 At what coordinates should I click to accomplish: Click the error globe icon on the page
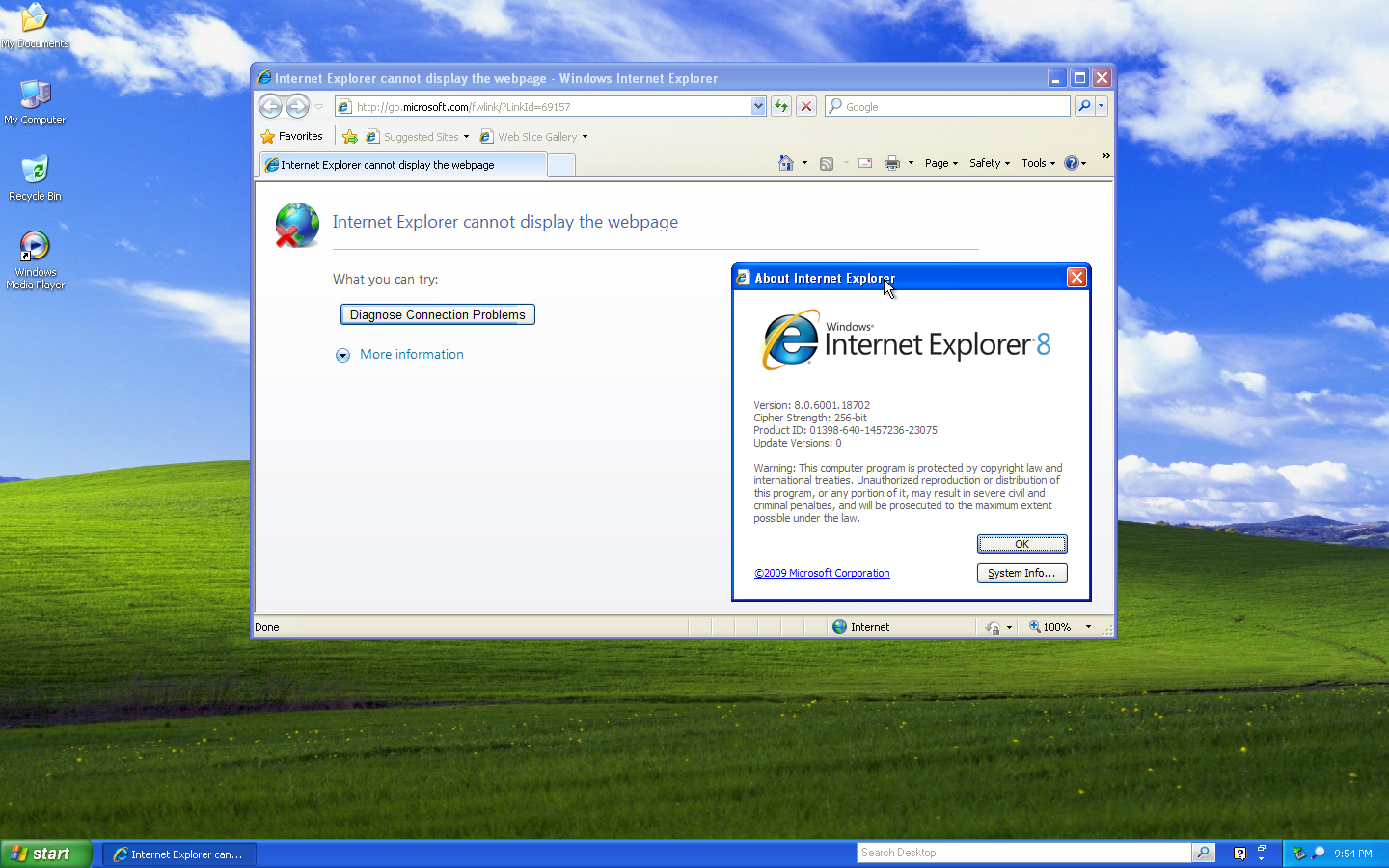[296, 225]
